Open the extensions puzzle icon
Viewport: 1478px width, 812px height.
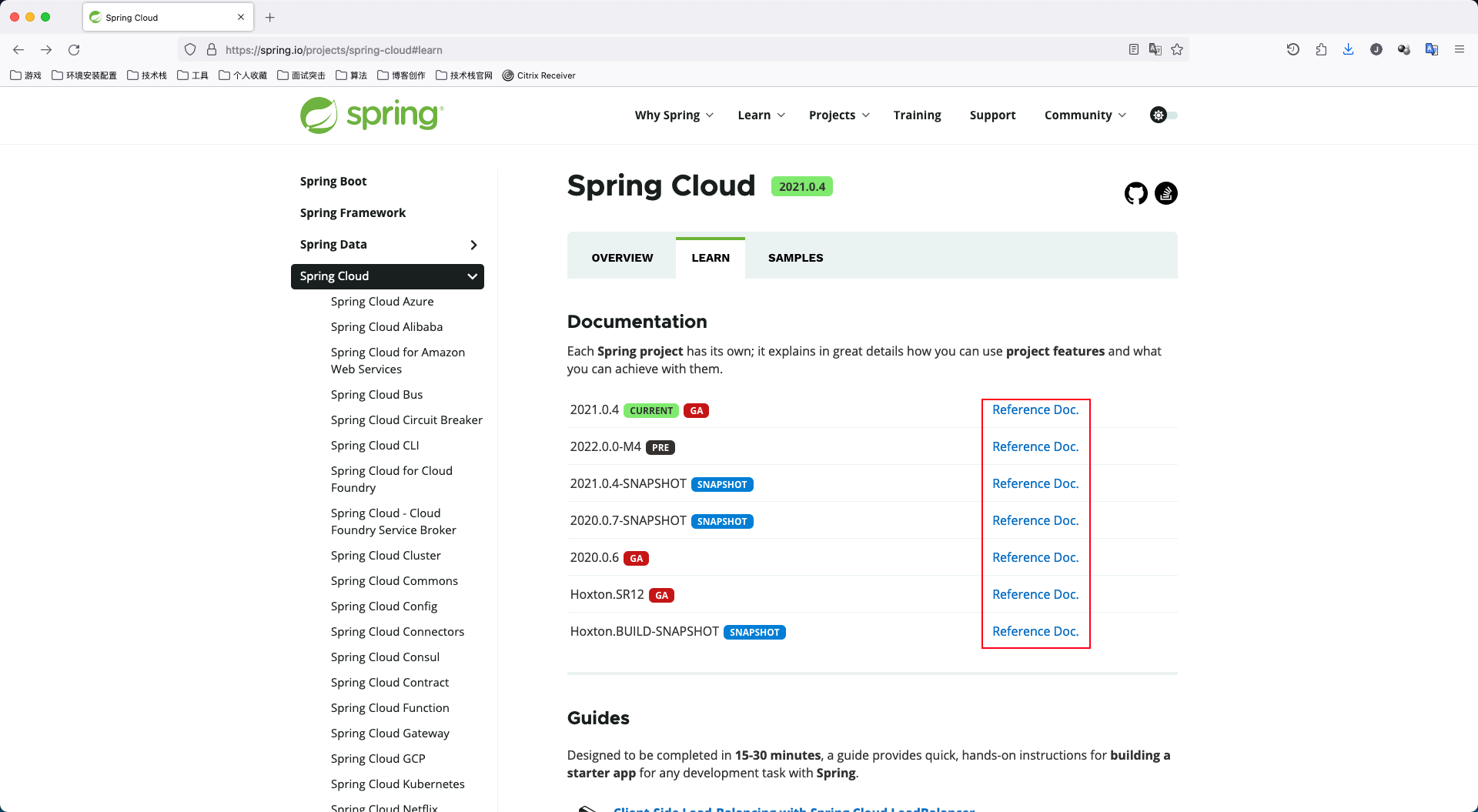[1321, 50]
